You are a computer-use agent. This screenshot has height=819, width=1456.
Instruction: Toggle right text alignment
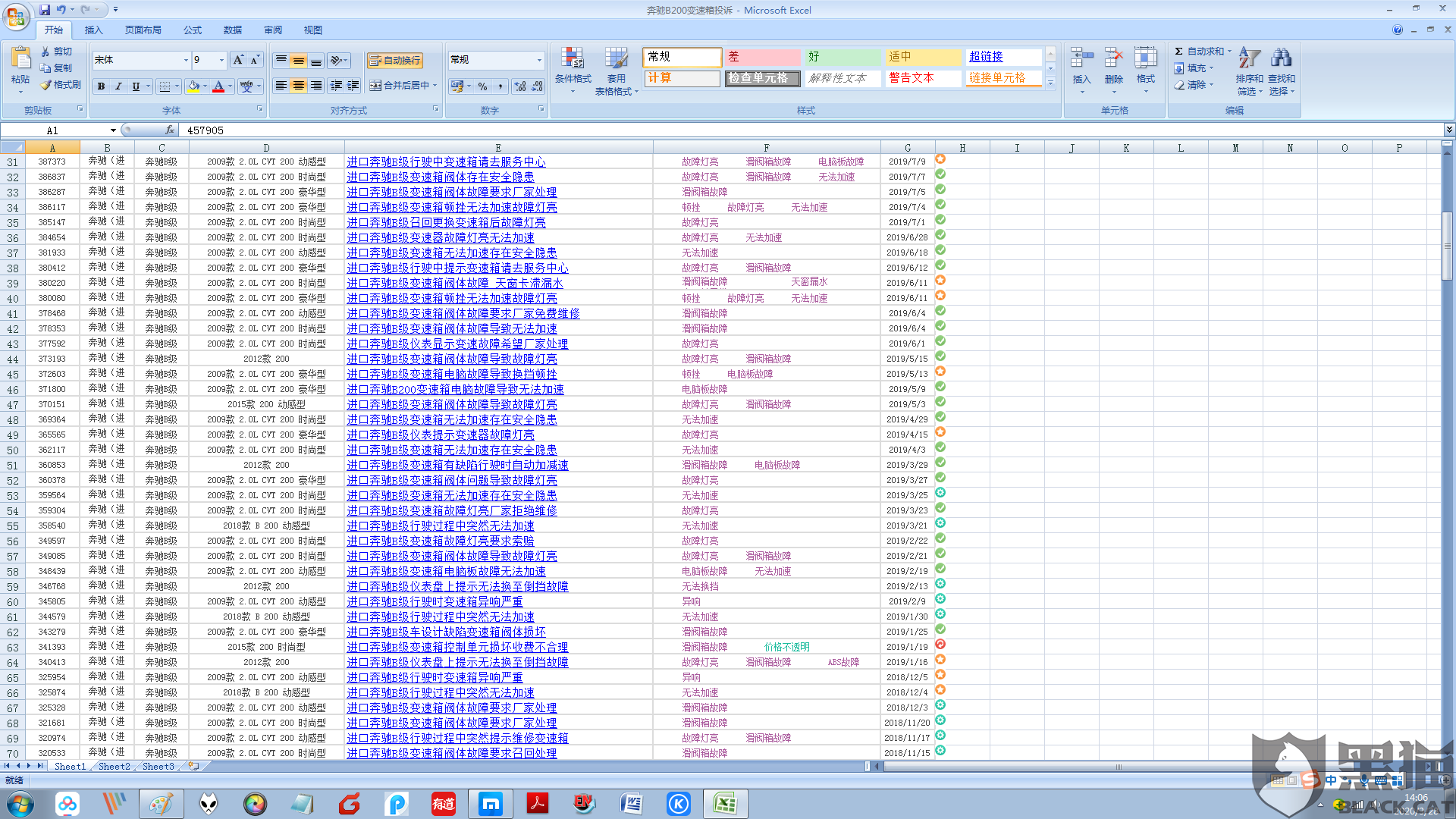(x=316, y=86)
